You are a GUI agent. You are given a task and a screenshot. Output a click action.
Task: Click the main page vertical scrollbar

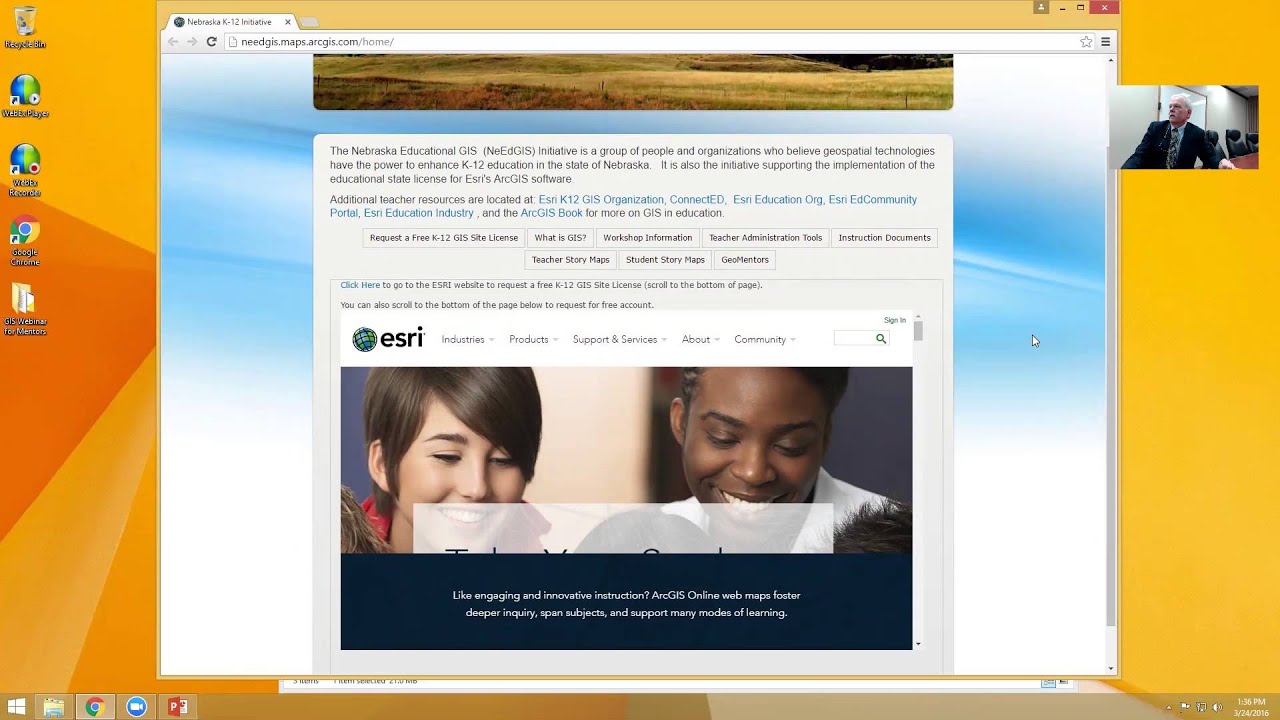click(1111, 386)
